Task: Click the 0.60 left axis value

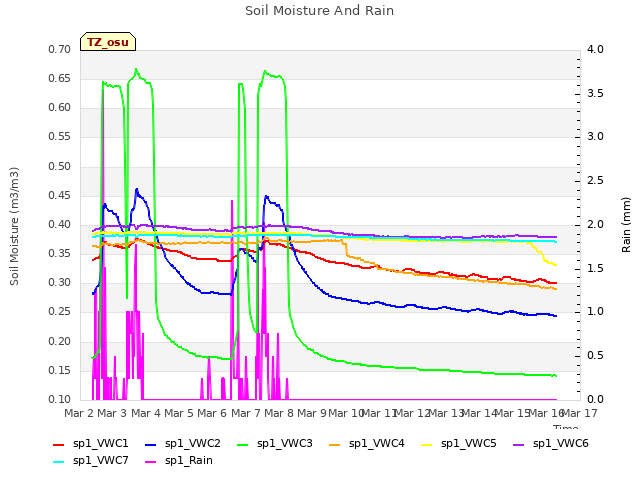Action: pyautogui.click(x=60, y=108)
